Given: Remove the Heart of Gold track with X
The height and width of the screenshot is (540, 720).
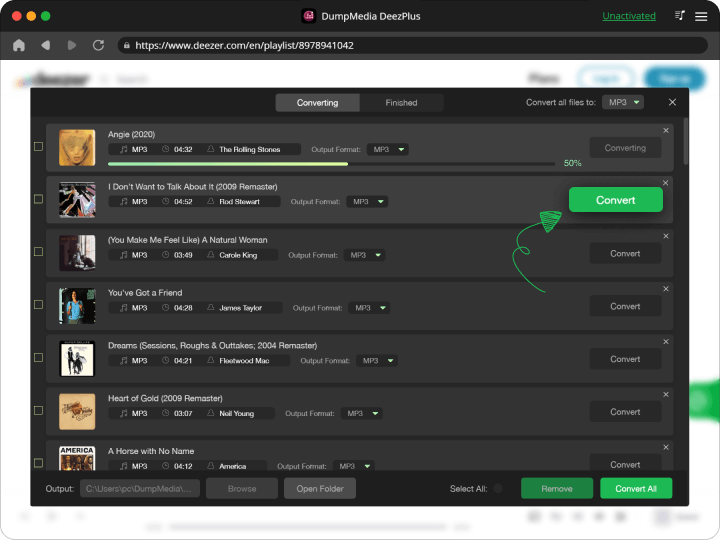Looking at the screenshot, I should (666, 394).
